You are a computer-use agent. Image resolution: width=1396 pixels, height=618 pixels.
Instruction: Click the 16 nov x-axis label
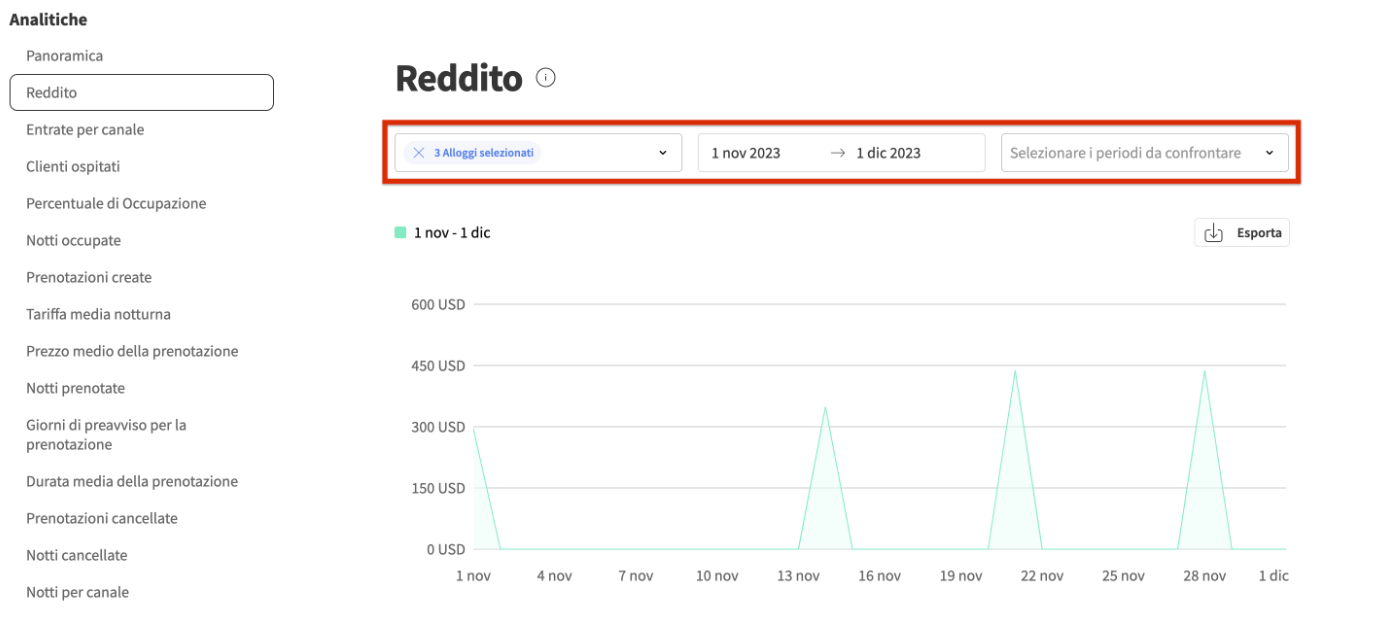880,576
